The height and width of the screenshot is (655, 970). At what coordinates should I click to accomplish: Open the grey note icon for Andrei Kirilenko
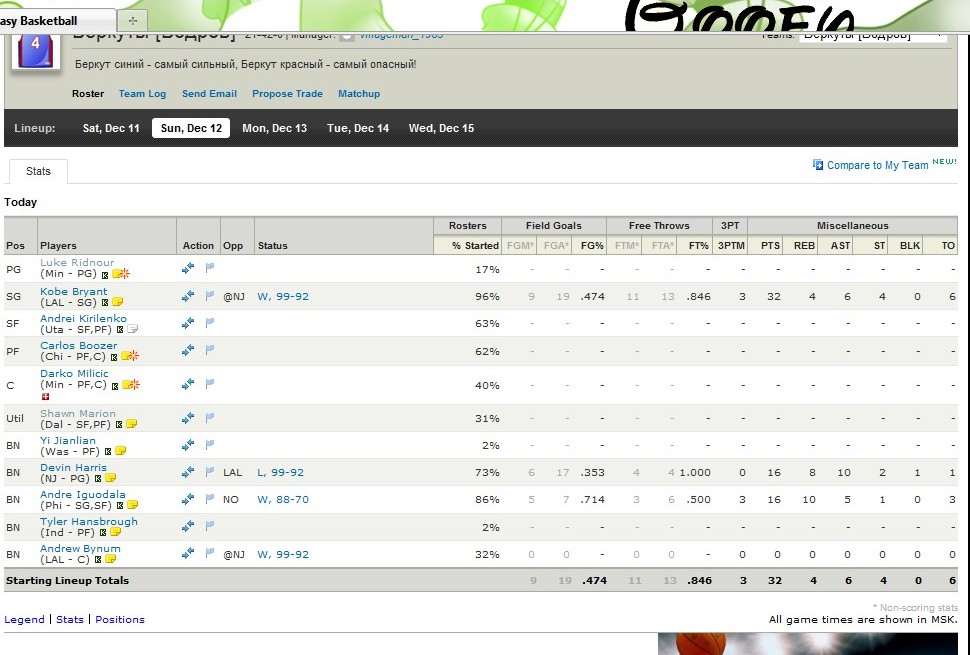coord(132,330)
